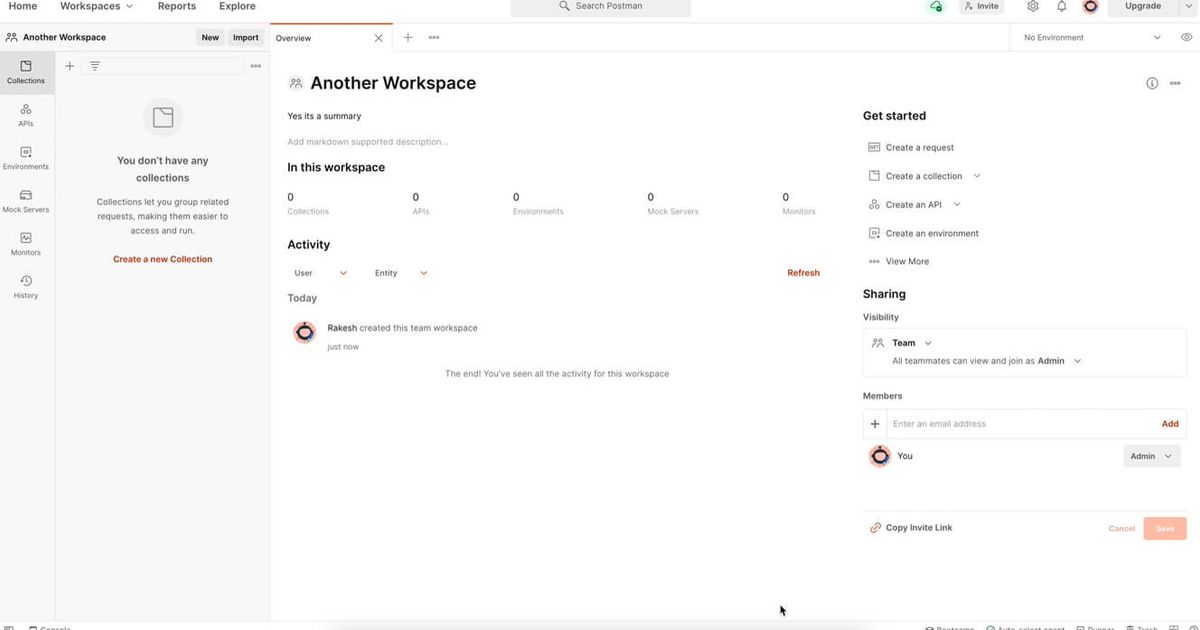The image size is (1200, 630).
Task: Click Cancel in the Sharing section
Action: tap(1122, 528)
